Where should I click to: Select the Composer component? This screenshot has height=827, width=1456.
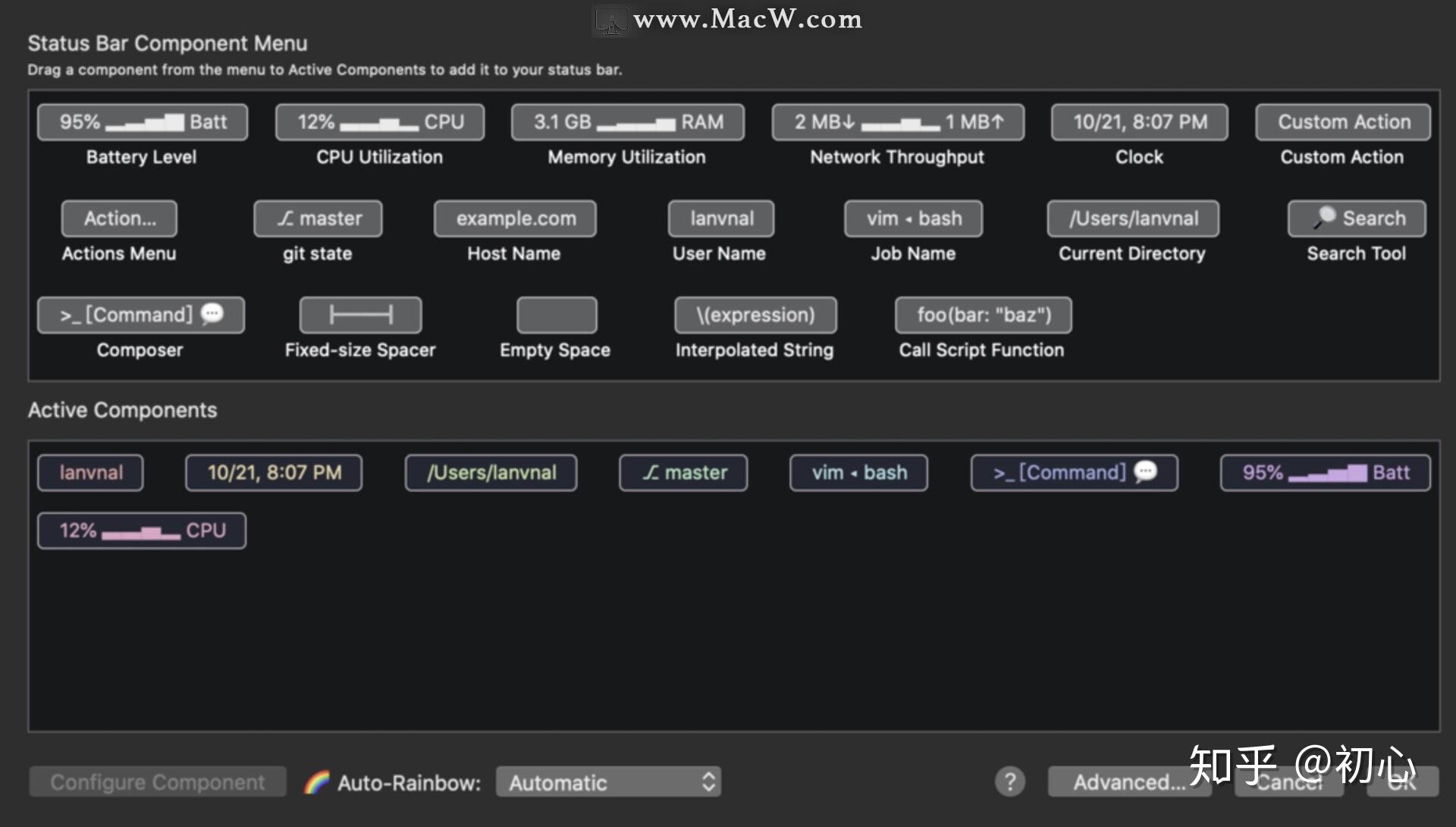point(140,315)
